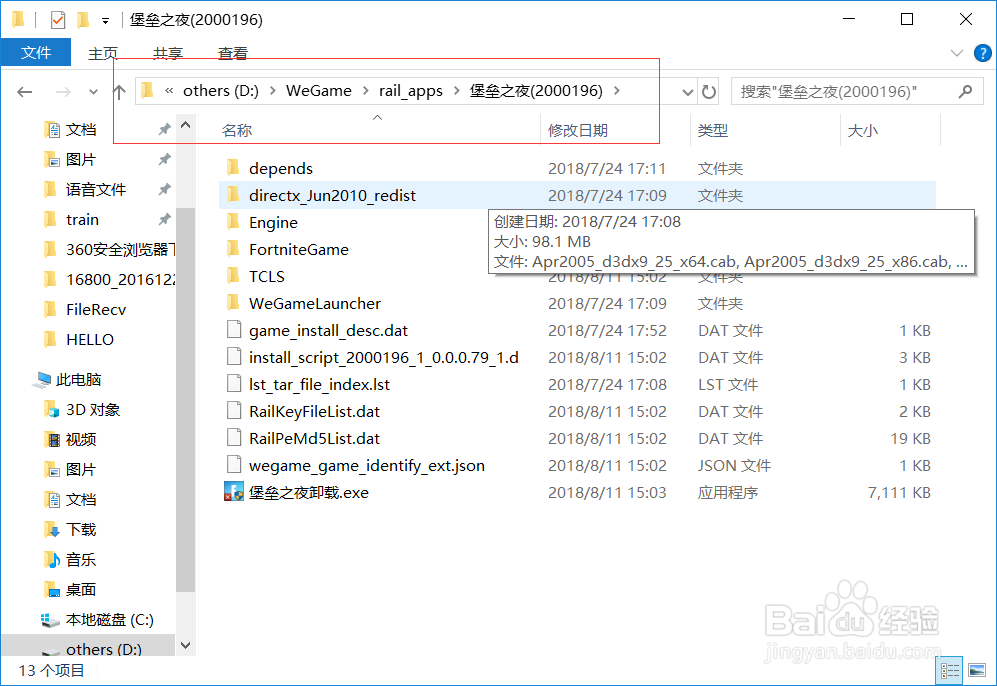
Task: Switch to details view icon in status bar
Action: click(x=950, y=670)
